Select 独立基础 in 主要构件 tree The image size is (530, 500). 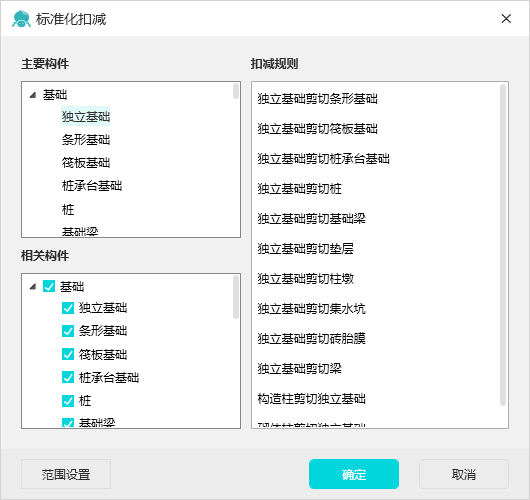86,116
